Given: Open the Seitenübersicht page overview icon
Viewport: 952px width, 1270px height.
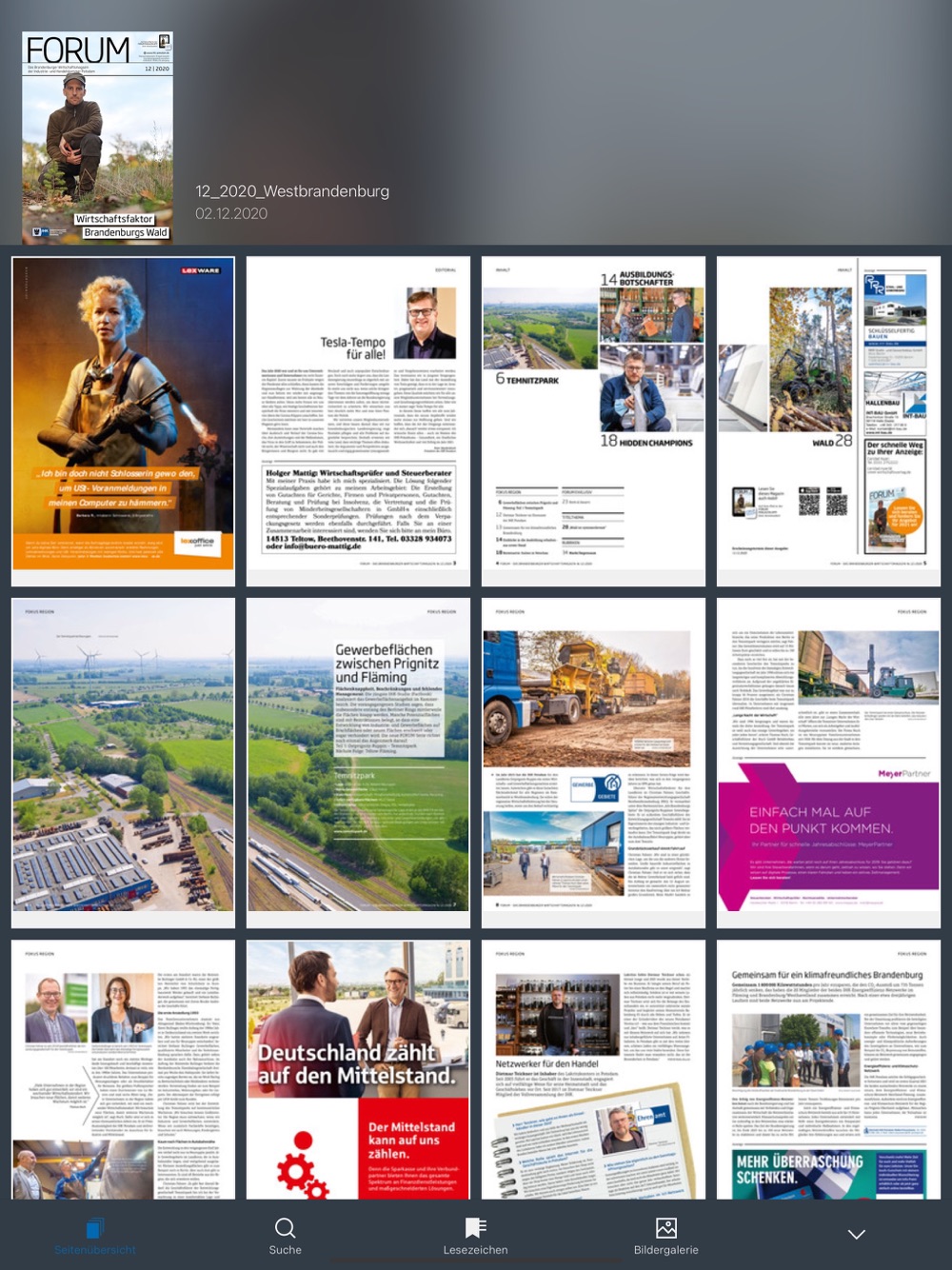Looking at the screenshot, I should tap(94, 1229).
